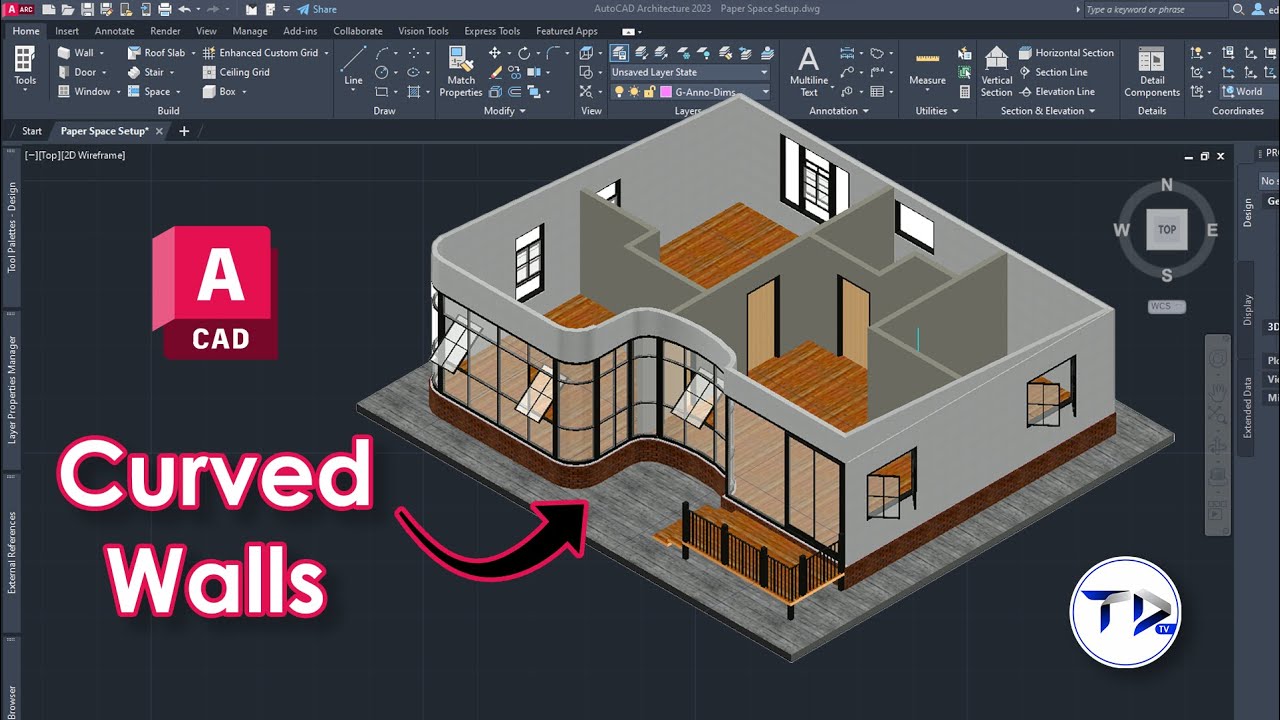
Task: Toggle the layer freeze sun icon
Action: (x=633, y=92)
